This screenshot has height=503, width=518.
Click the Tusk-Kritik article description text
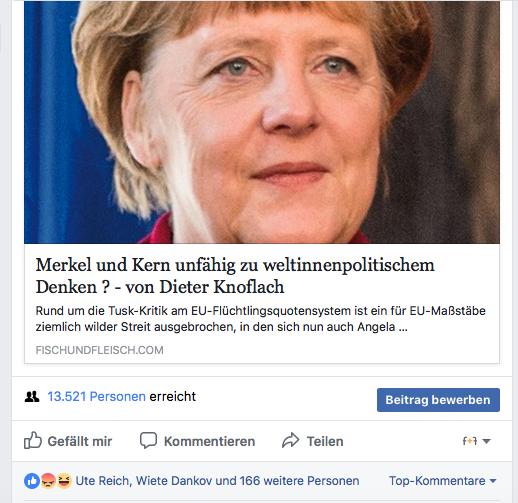pos(260,319)
